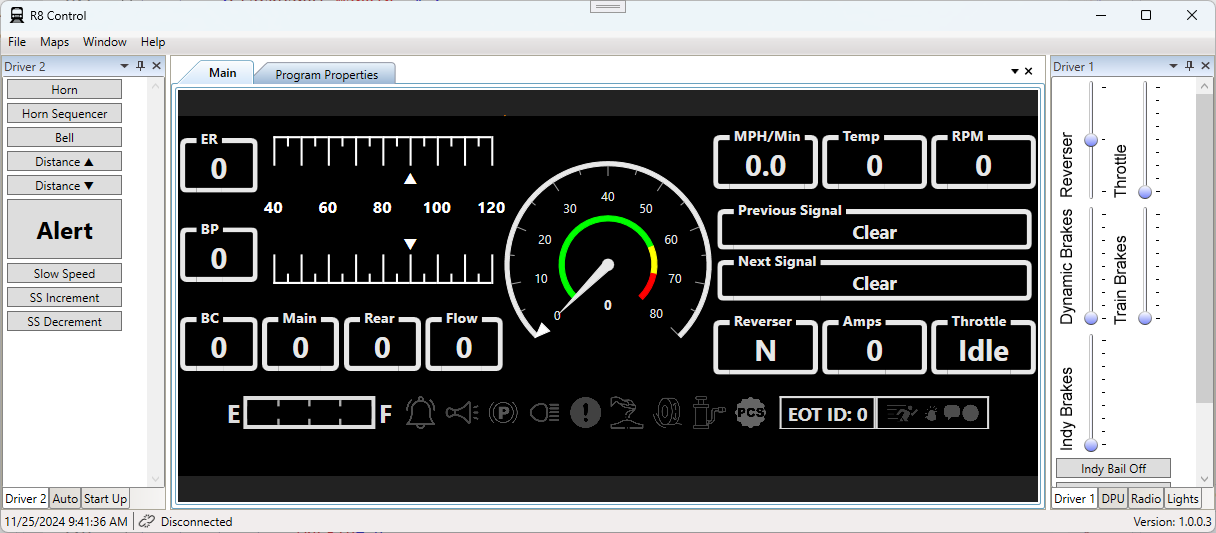Toggle auto-hide pin on Driver 1 panel

pyautogui.click(x=1189, y=66)
